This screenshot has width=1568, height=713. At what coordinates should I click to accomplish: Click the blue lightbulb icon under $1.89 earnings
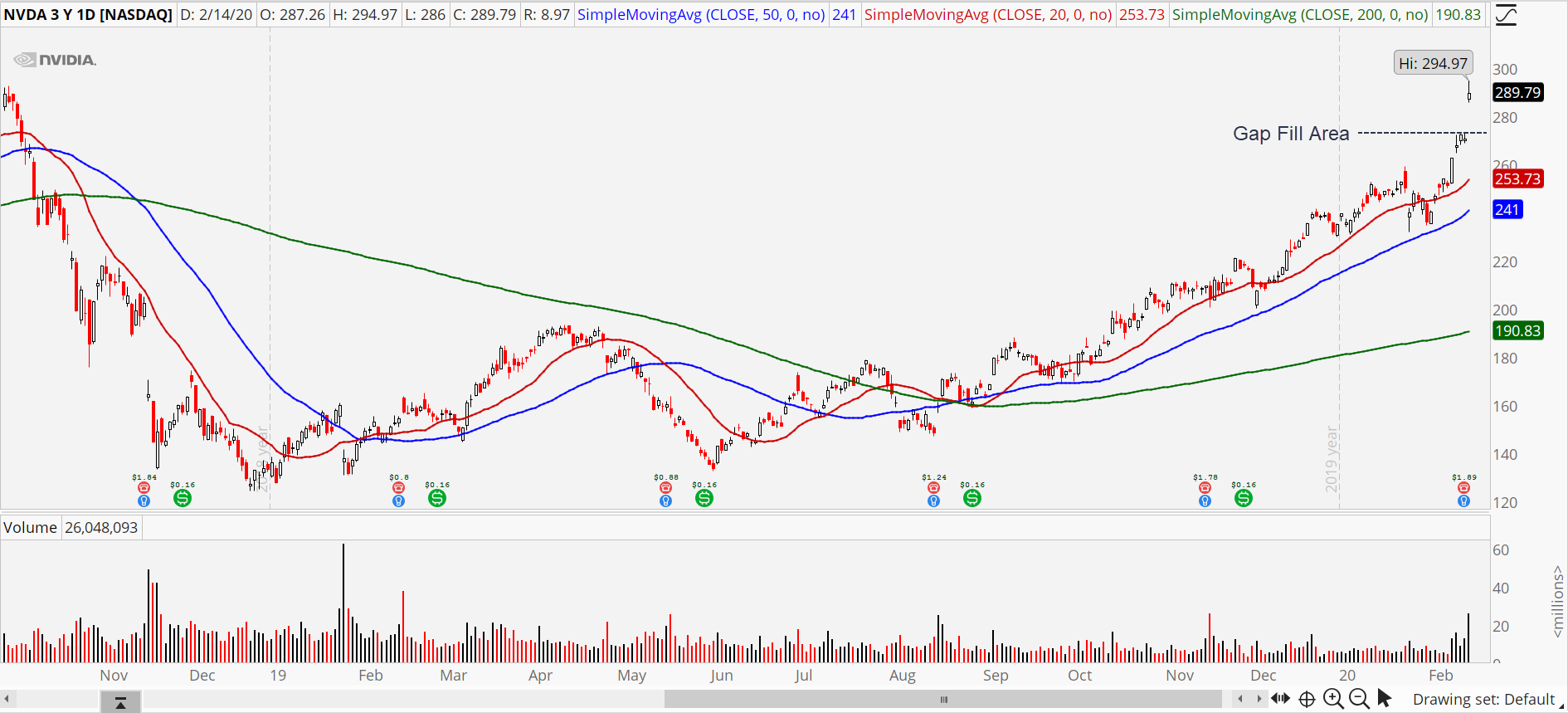[1463, 501]
